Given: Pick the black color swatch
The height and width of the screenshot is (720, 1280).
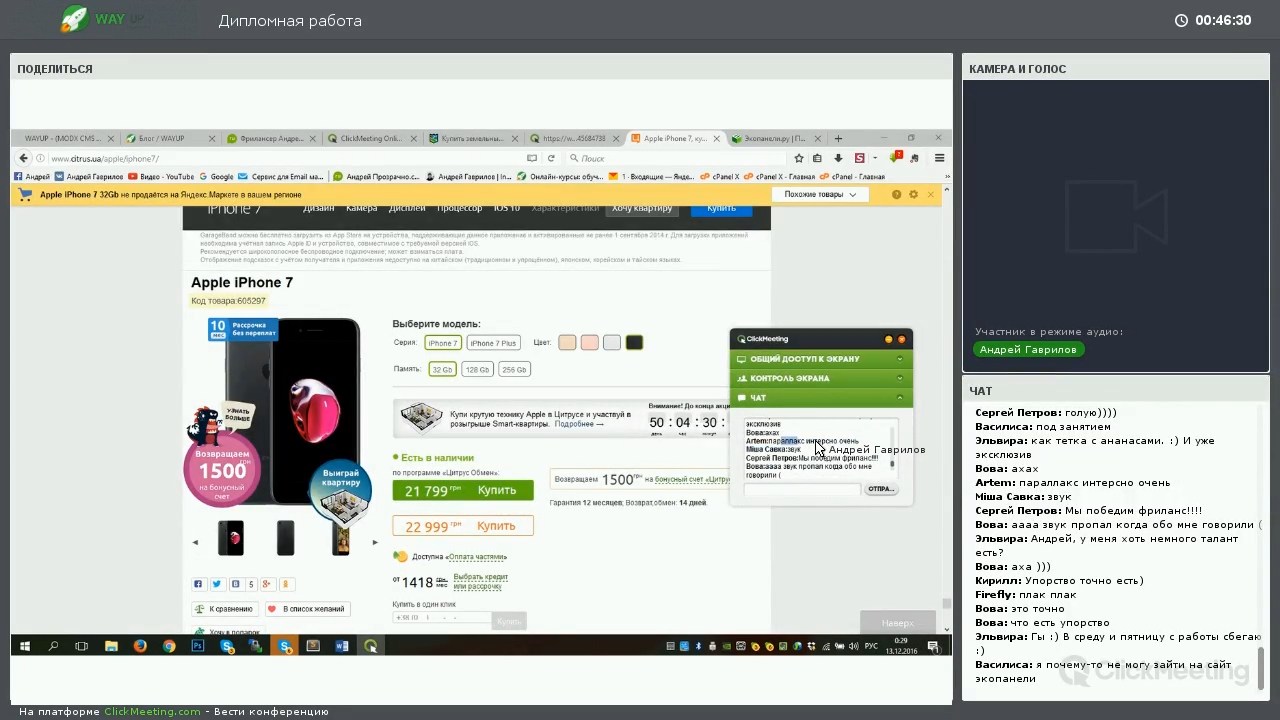Looking at the screenshot, I should 634,343.
